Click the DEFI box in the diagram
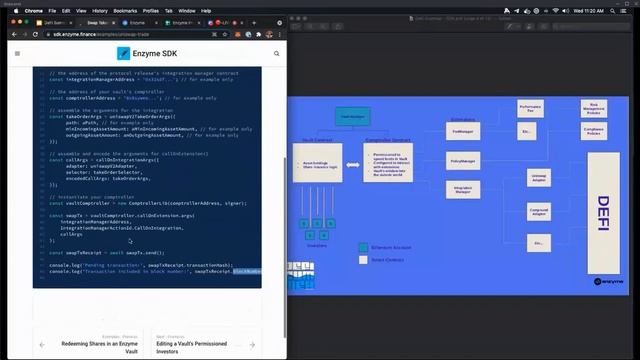640x360 pixels. (603, 213)
